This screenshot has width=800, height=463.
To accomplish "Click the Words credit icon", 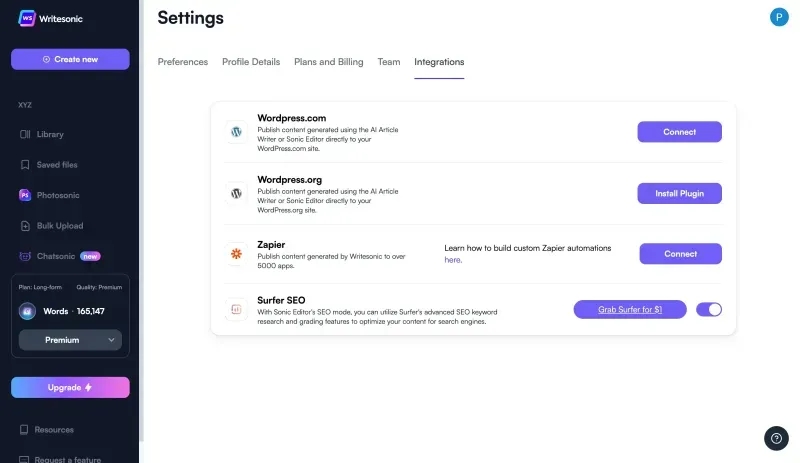I will pyautogui.click(x=28, y=311).
